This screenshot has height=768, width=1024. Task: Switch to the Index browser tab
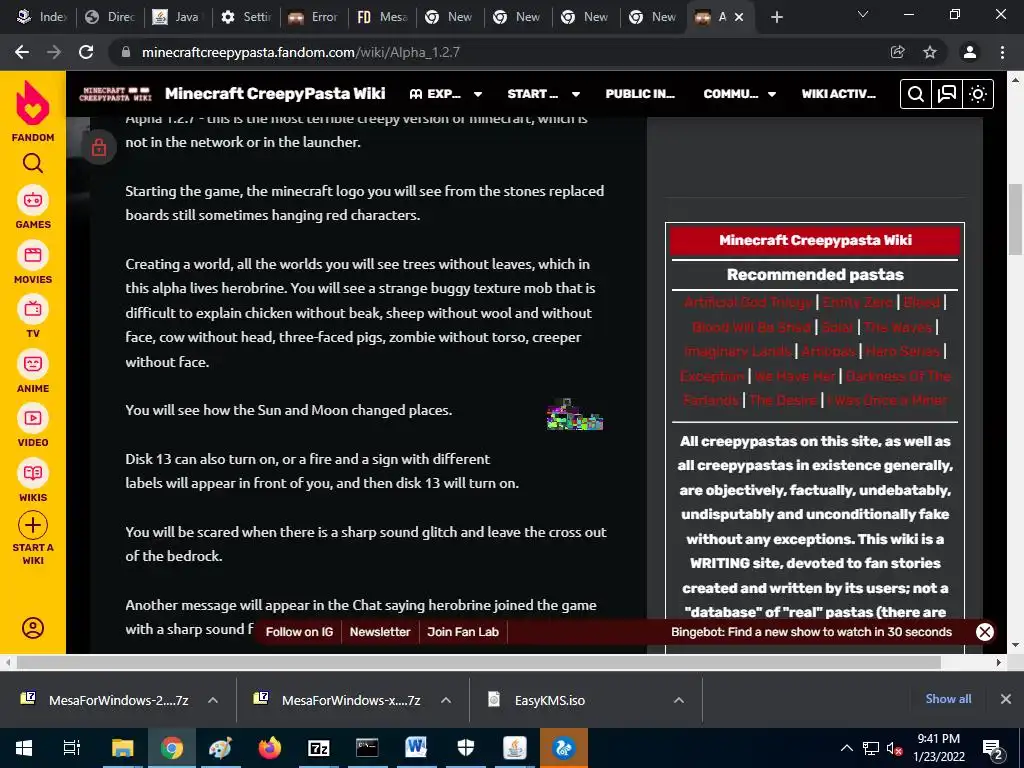tap(40, 17)
